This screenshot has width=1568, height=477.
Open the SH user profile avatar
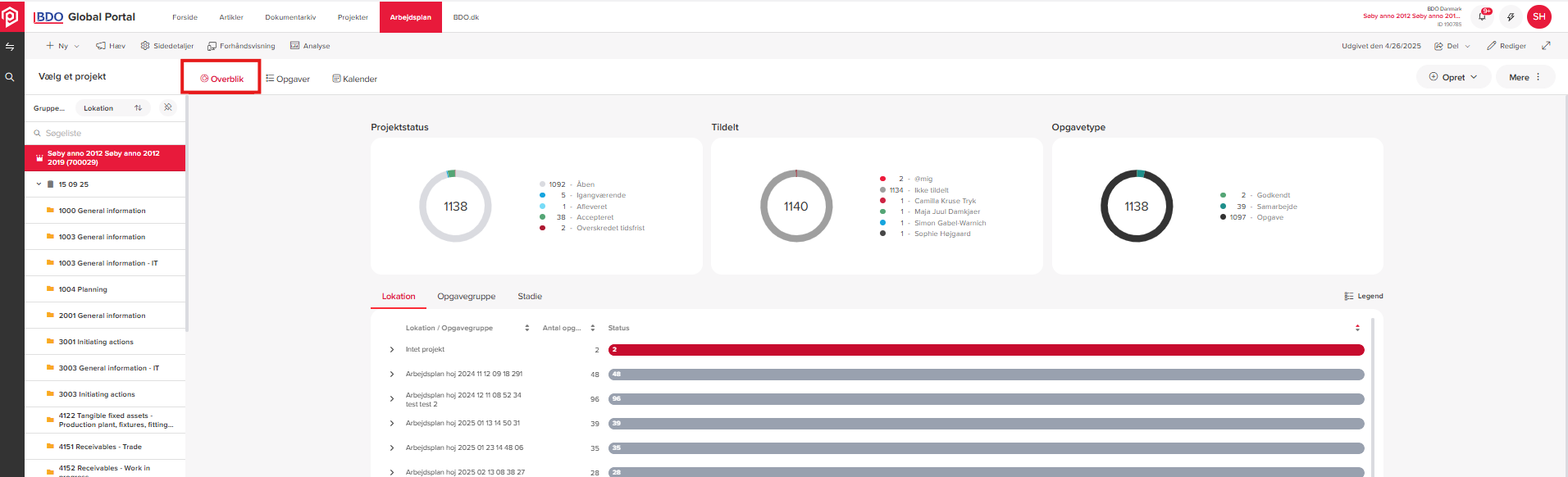tap(1538, 16)
